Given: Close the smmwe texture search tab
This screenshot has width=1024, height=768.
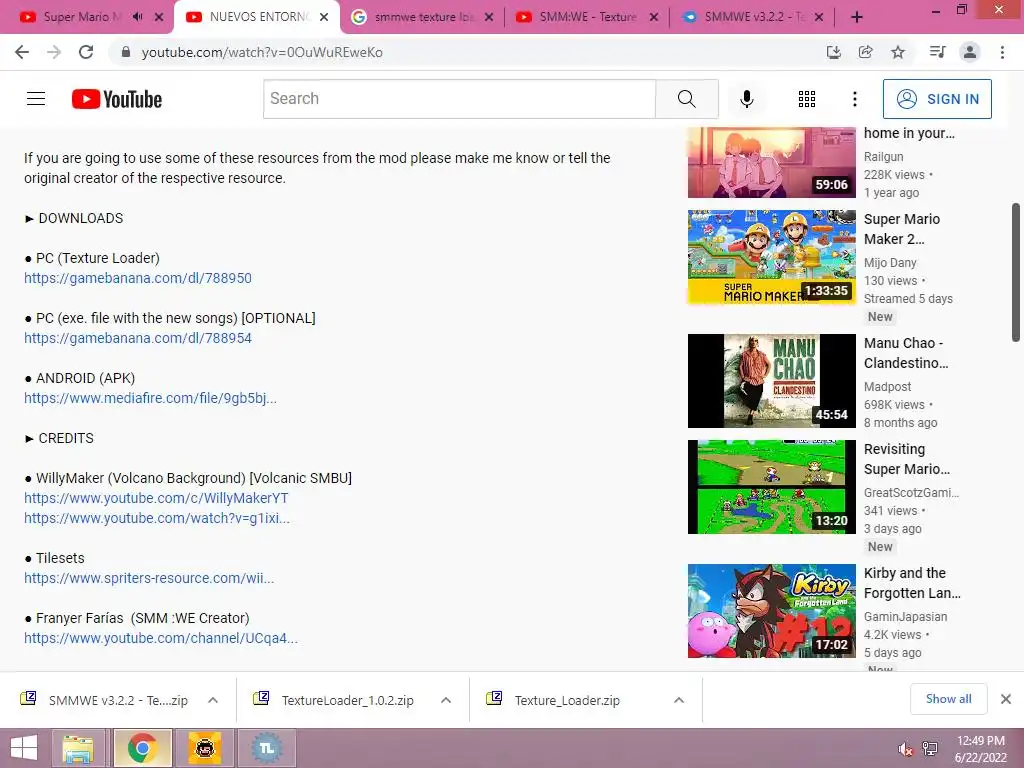Looking at the screenshot, I should [x=488, y=18].
